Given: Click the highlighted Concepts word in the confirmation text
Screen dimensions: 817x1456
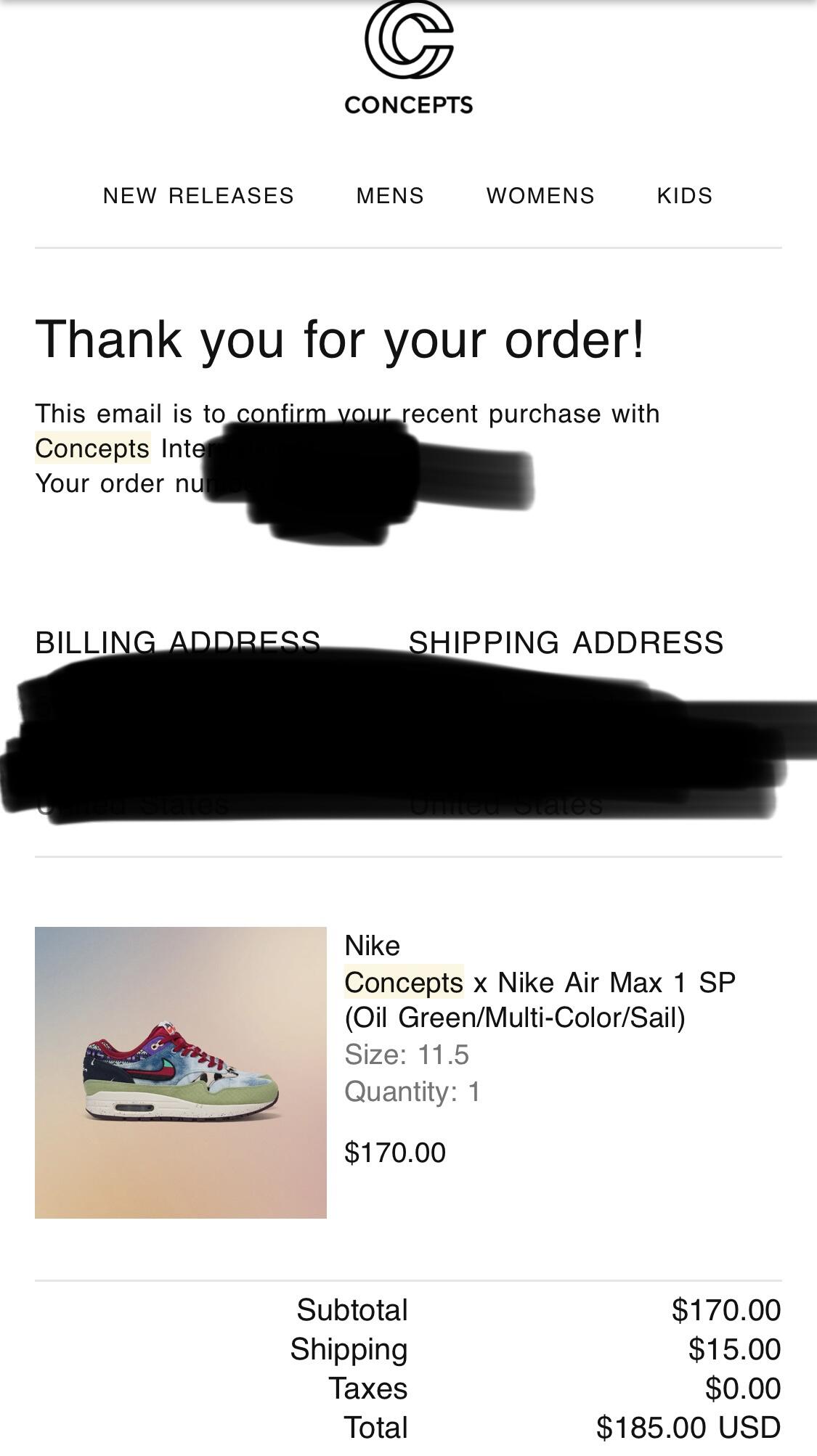Looking at the screenshot, I should (92, 449).
